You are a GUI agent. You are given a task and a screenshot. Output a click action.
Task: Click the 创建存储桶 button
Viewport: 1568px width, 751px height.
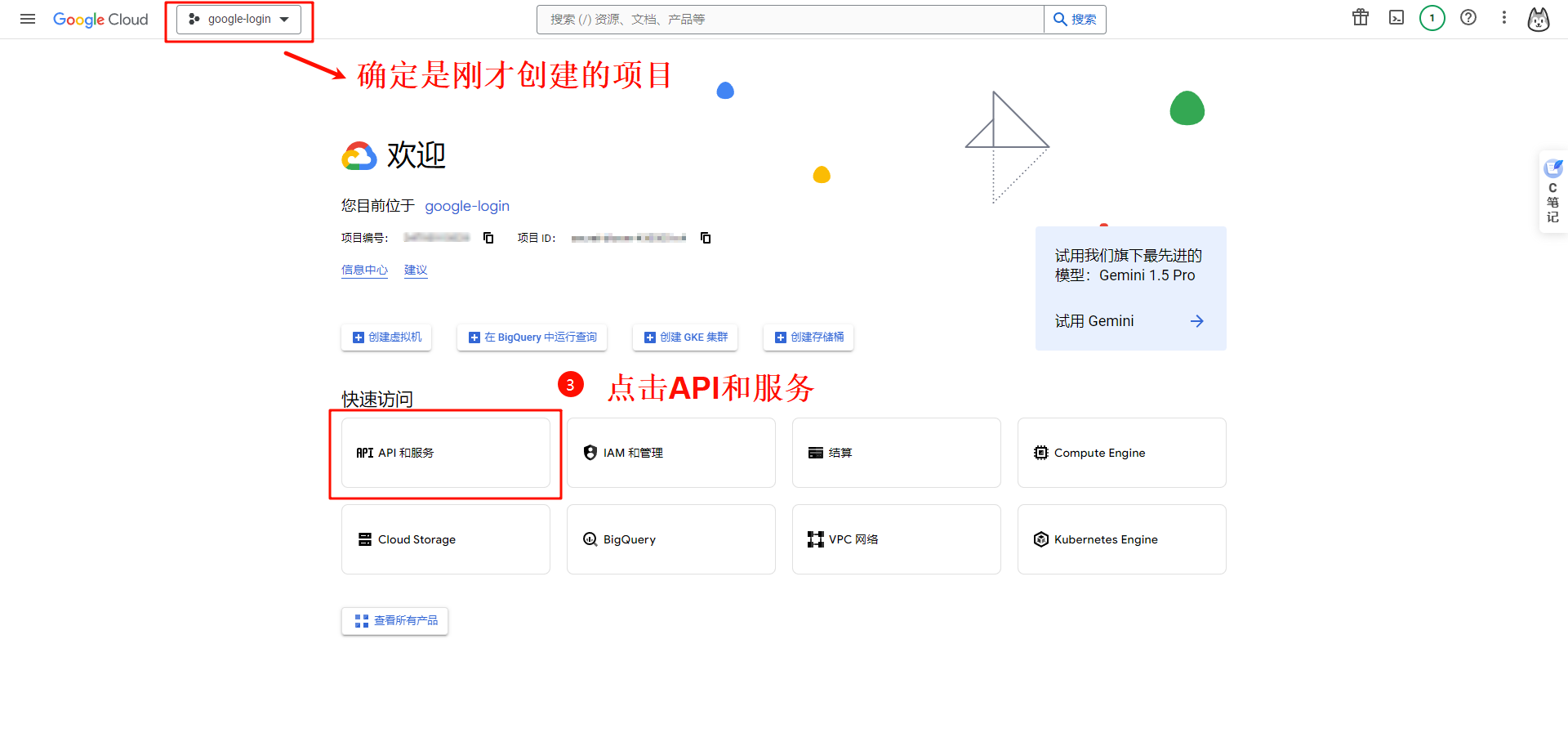[x=808, y=338]
